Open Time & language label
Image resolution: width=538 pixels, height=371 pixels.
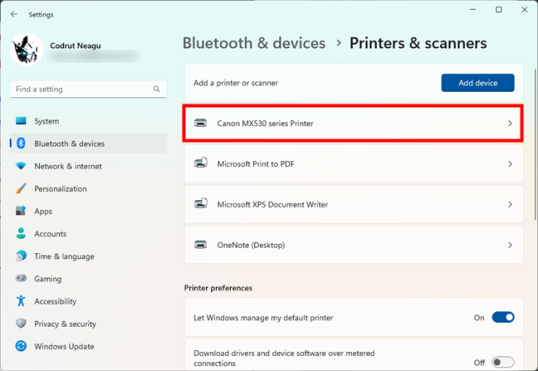[x=64, y=256]
